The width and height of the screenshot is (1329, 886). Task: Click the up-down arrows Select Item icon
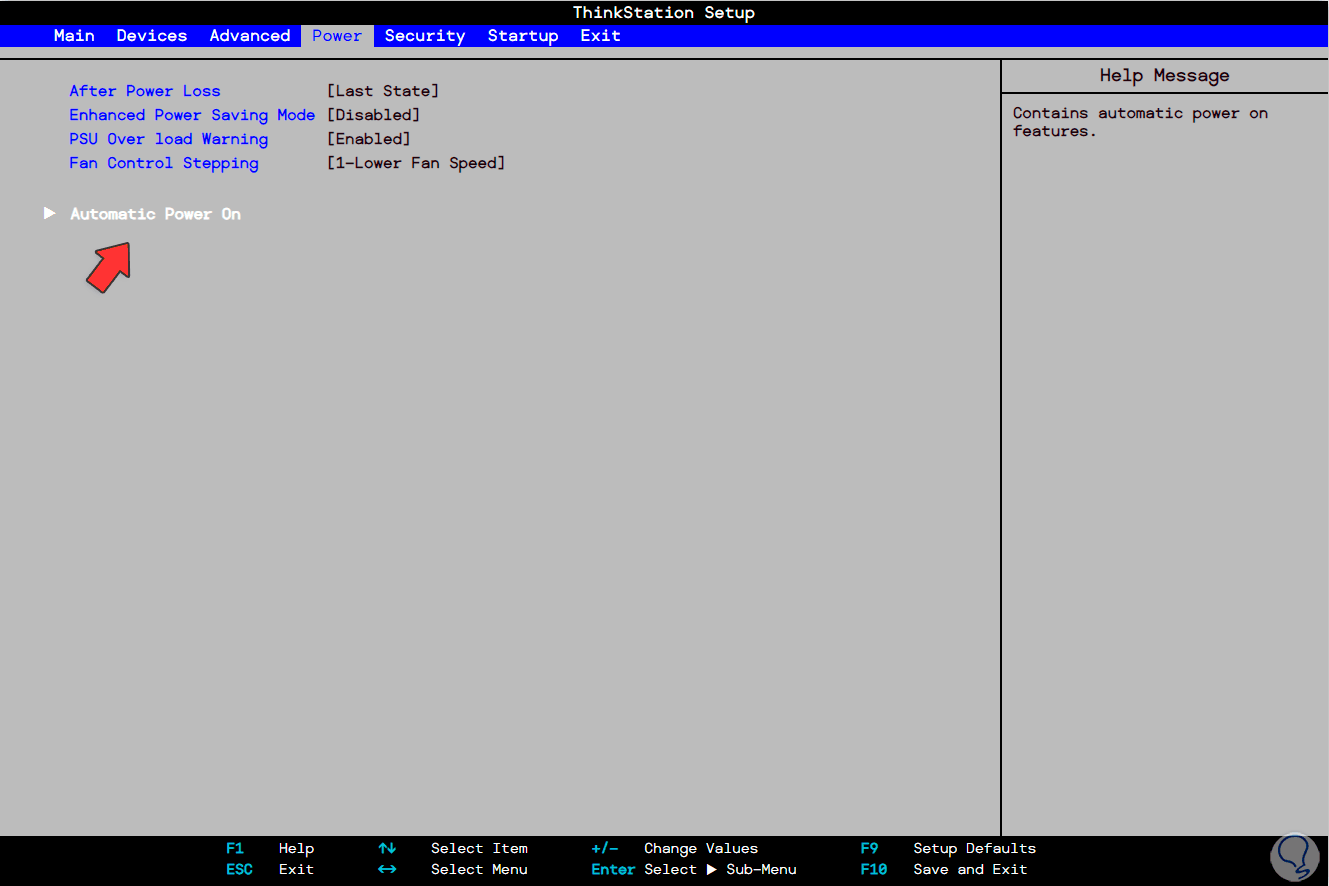[x=387, y=849]
